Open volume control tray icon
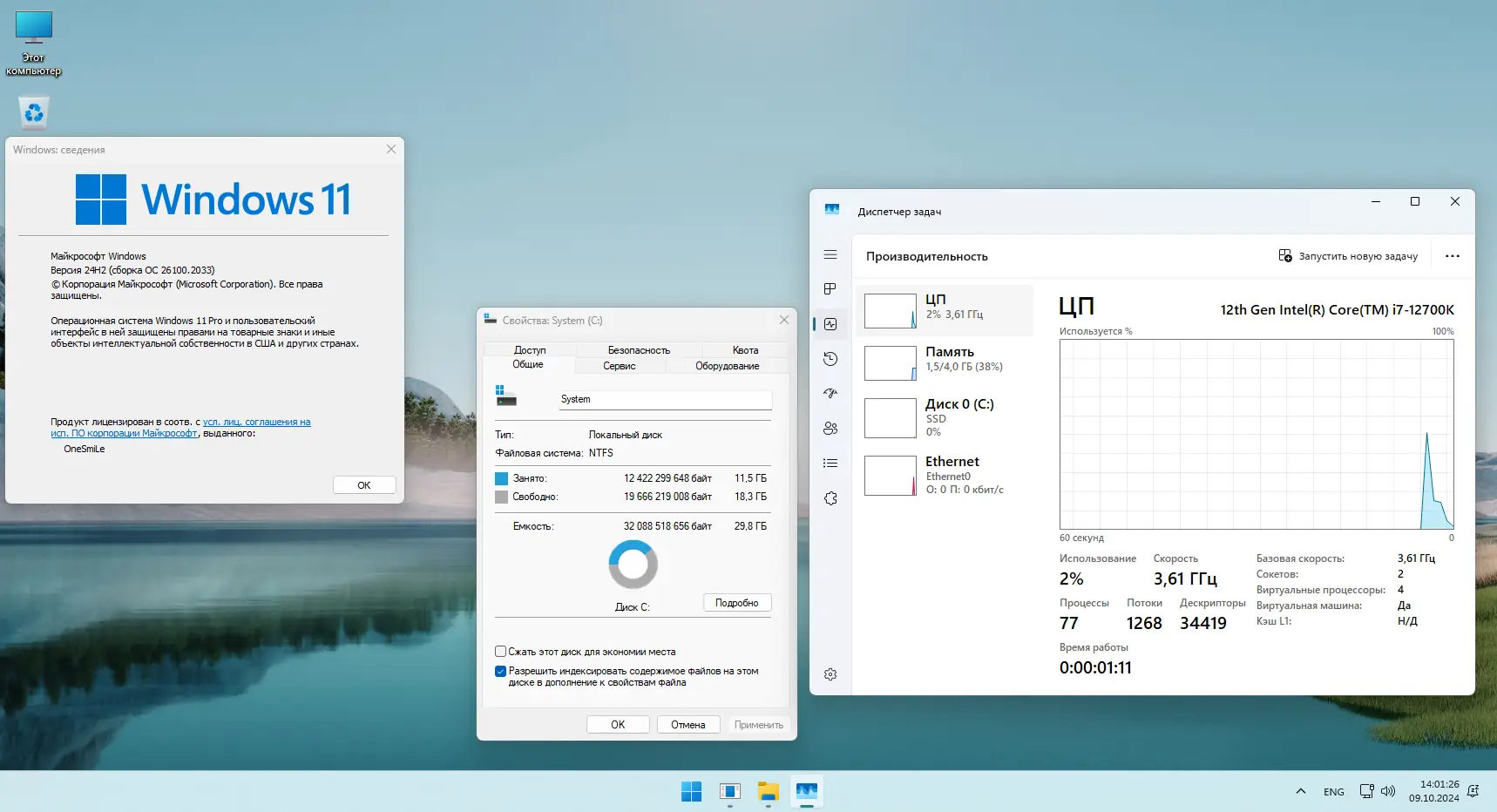The width and height of the screenshot is (1497, 812). [1388, 791]
